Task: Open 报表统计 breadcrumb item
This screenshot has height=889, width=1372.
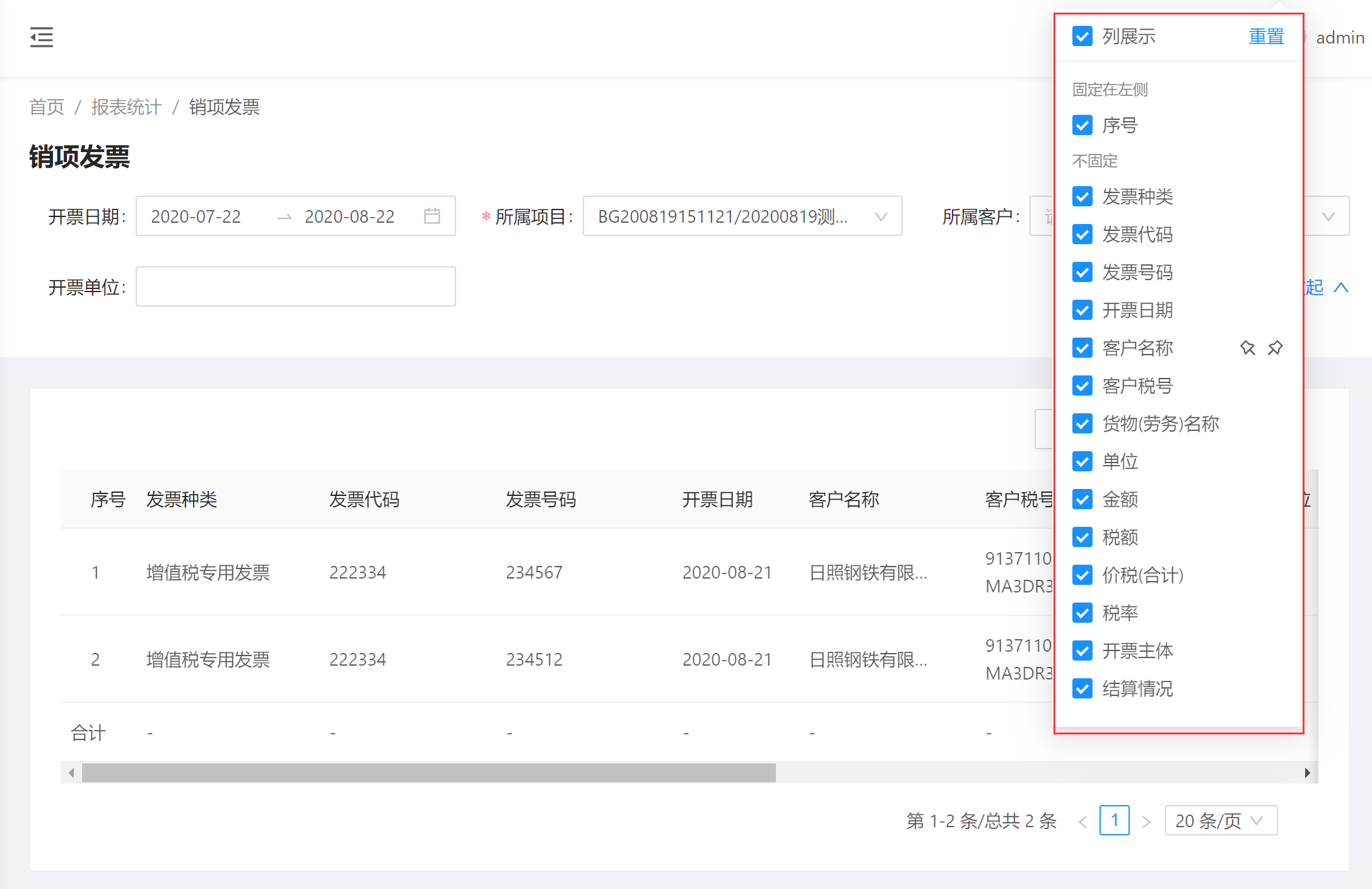Action: [126, 107]
